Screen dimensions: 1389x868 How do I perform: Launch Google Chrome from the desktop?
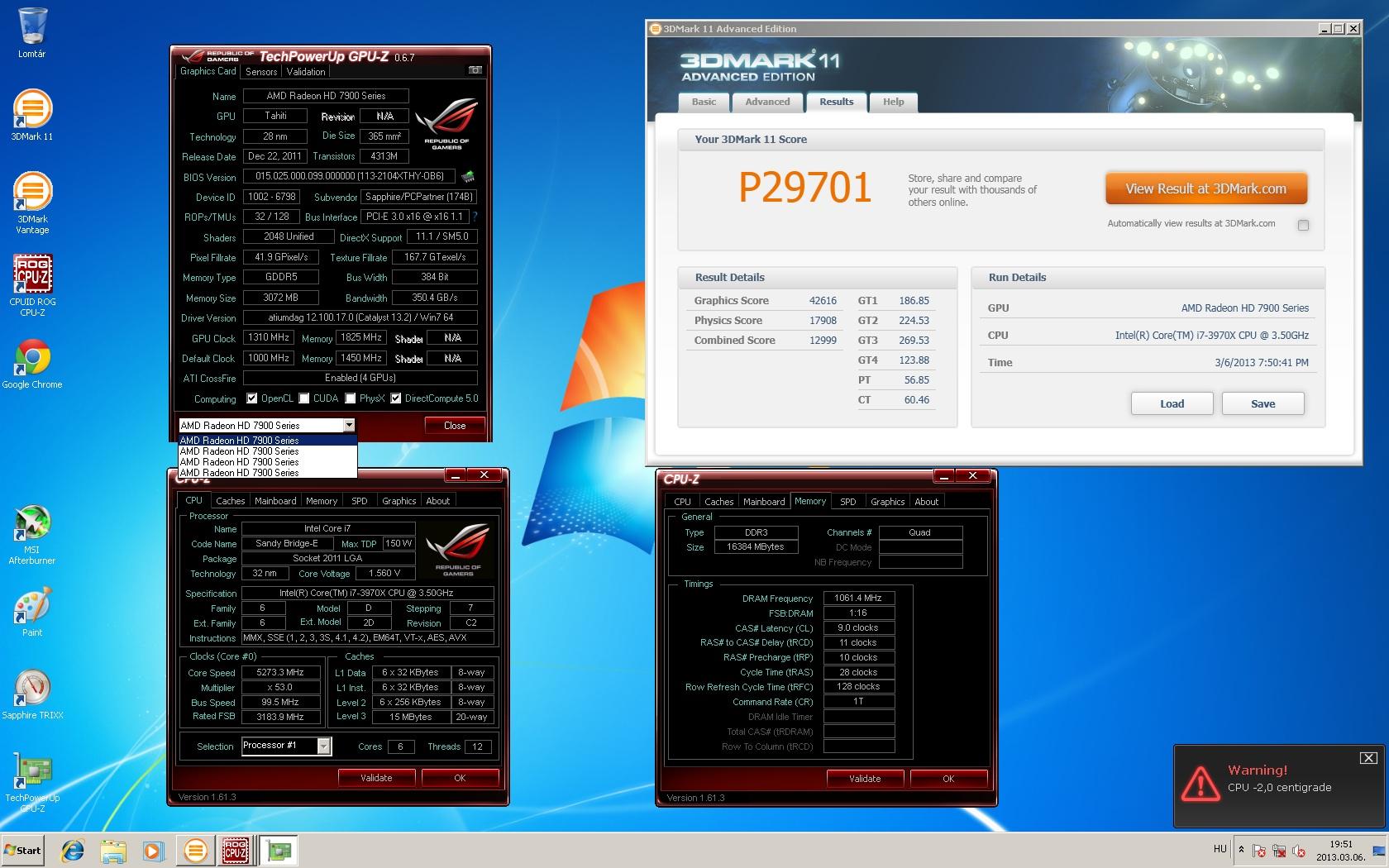click(32, 364)
